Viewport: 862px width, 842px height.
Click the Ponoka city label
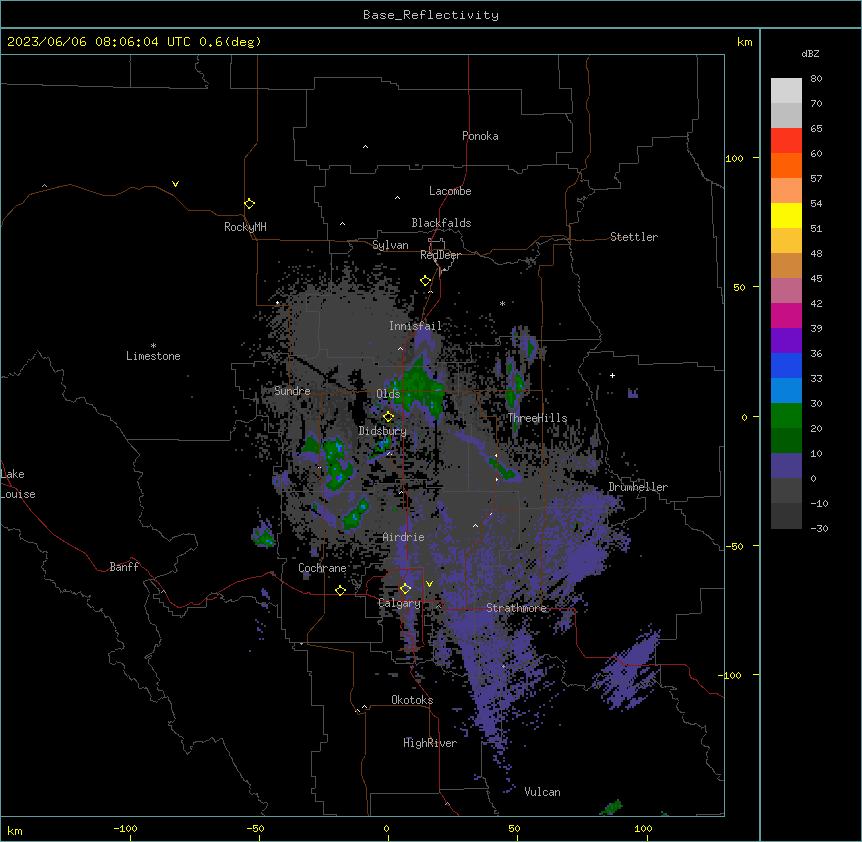pos(480,136)
